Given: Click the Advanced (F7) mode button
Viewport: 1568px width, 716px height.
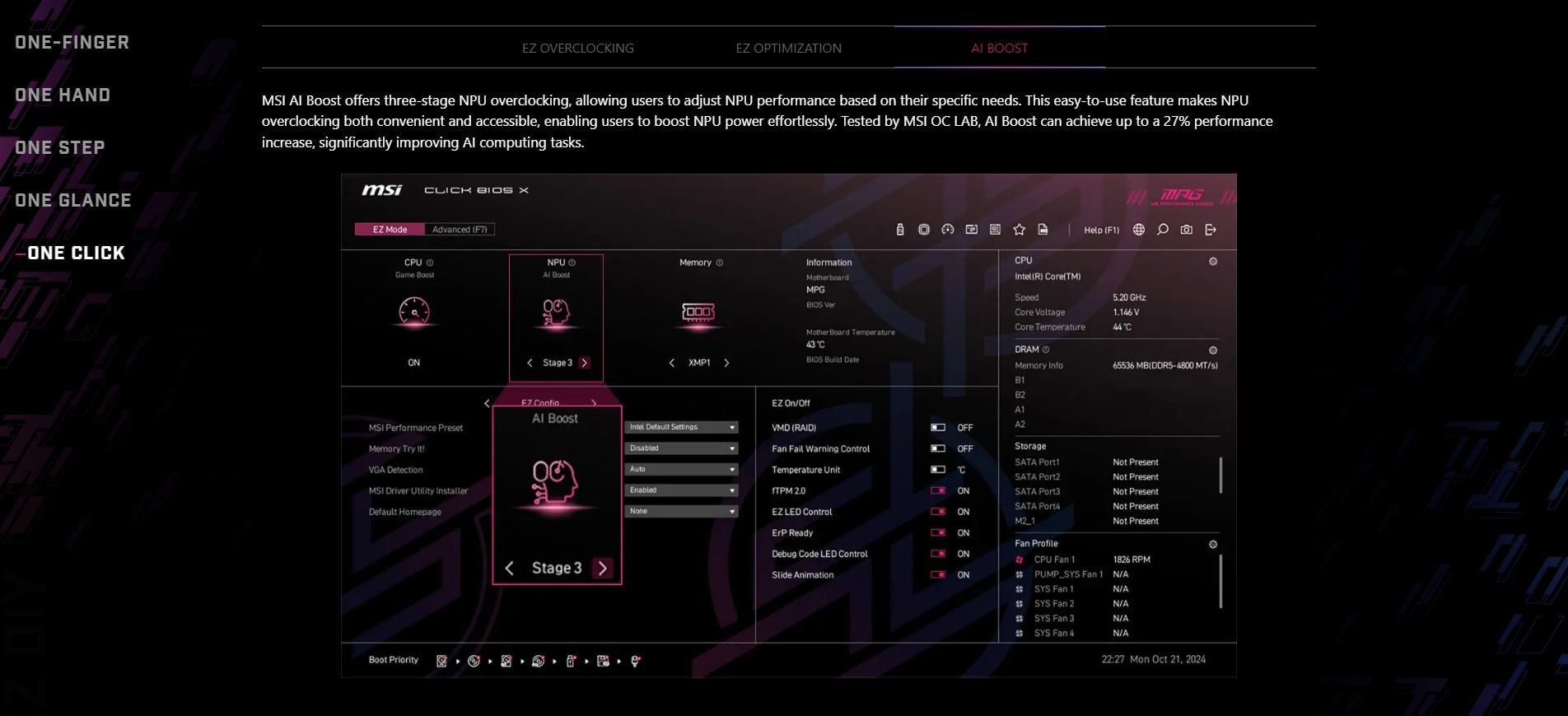Looking at the screenshot, I should pos(460,230).
